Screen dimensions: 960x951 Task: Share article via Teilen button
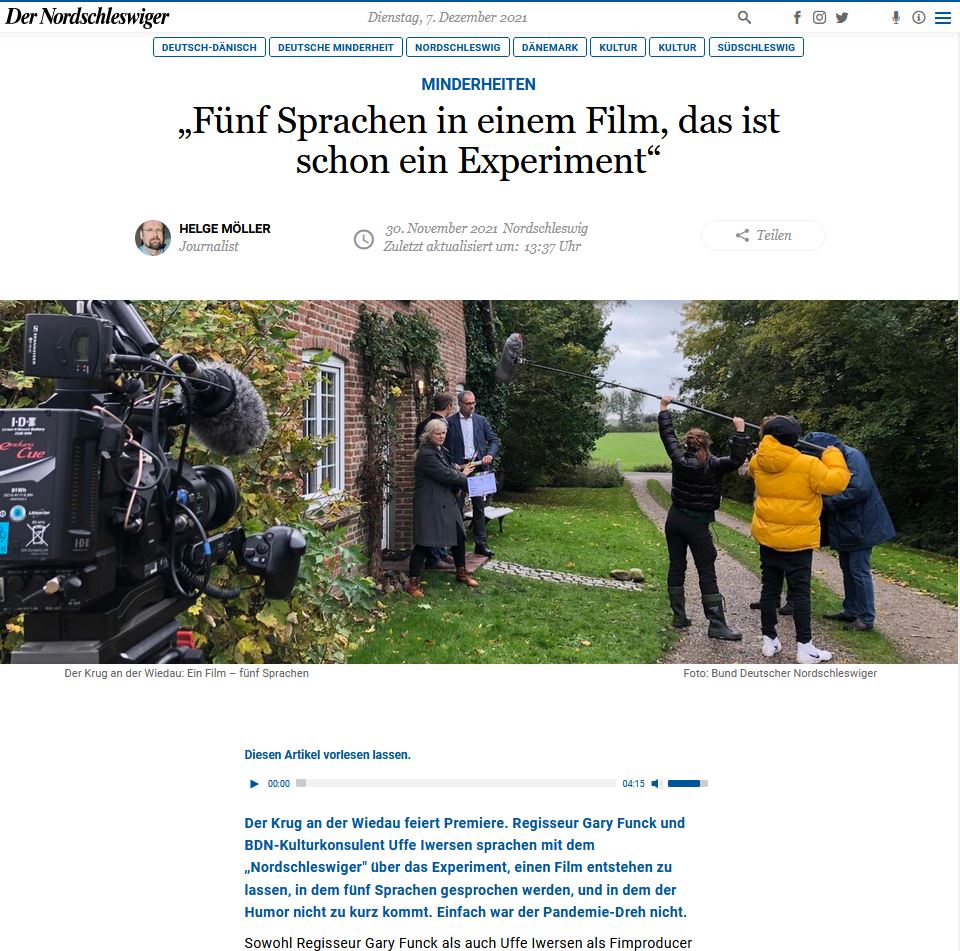click(763, 235)
